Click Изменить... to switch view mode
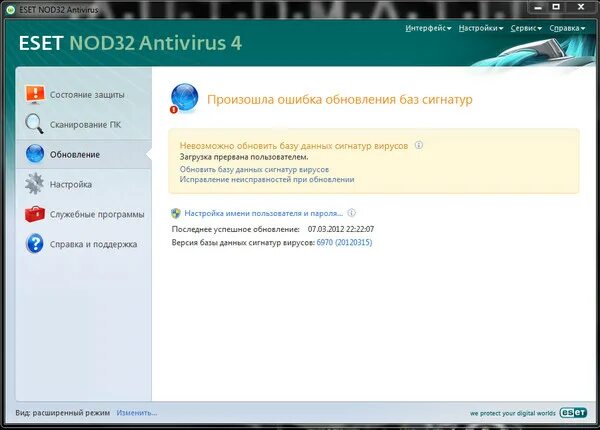The height and width of the screenshot is (430, 600). click(137, 413)
